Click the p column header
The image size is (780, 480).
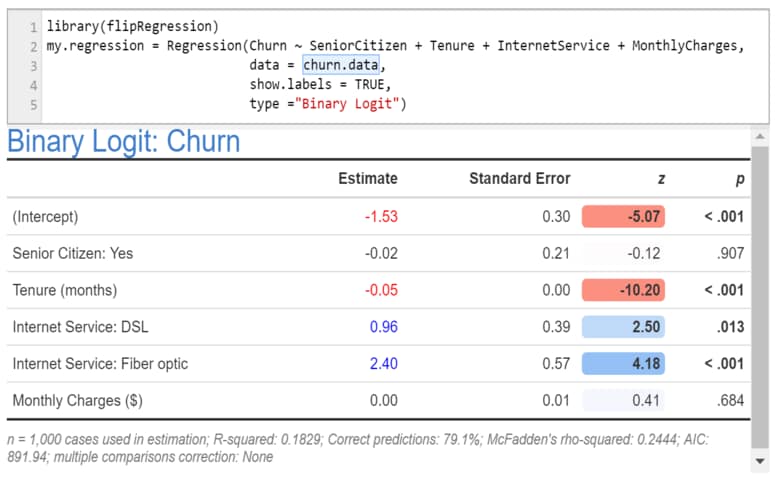(x=740, y=178)
